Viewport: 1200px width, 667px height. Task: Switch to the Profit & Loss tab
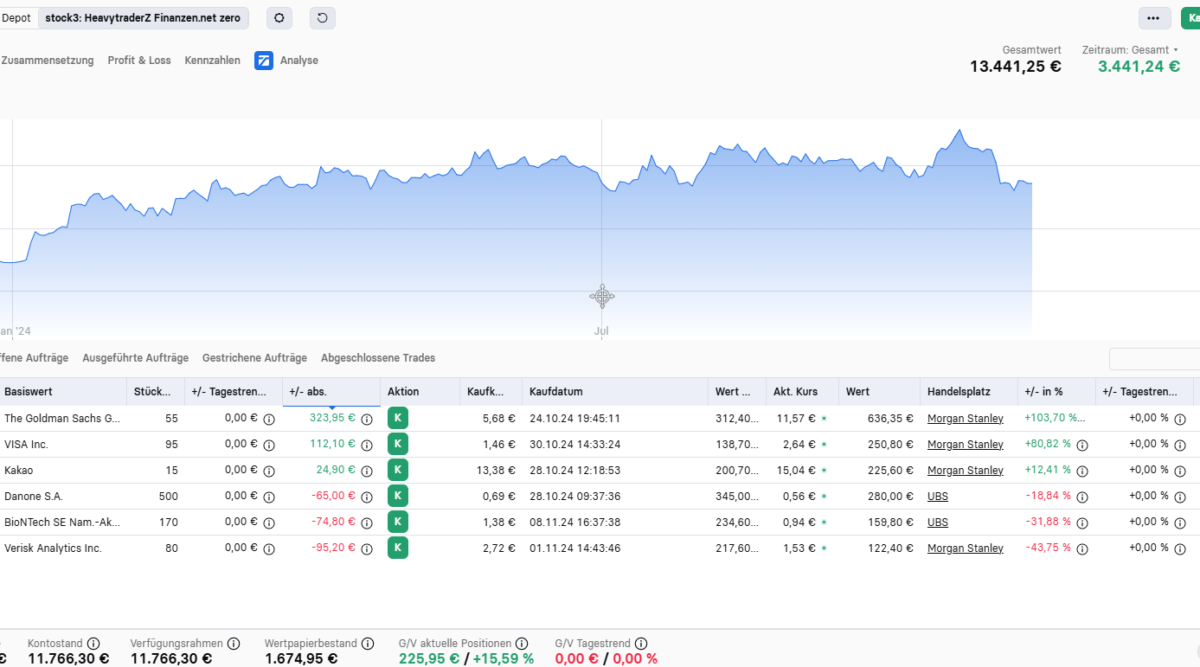click(139, 60)
